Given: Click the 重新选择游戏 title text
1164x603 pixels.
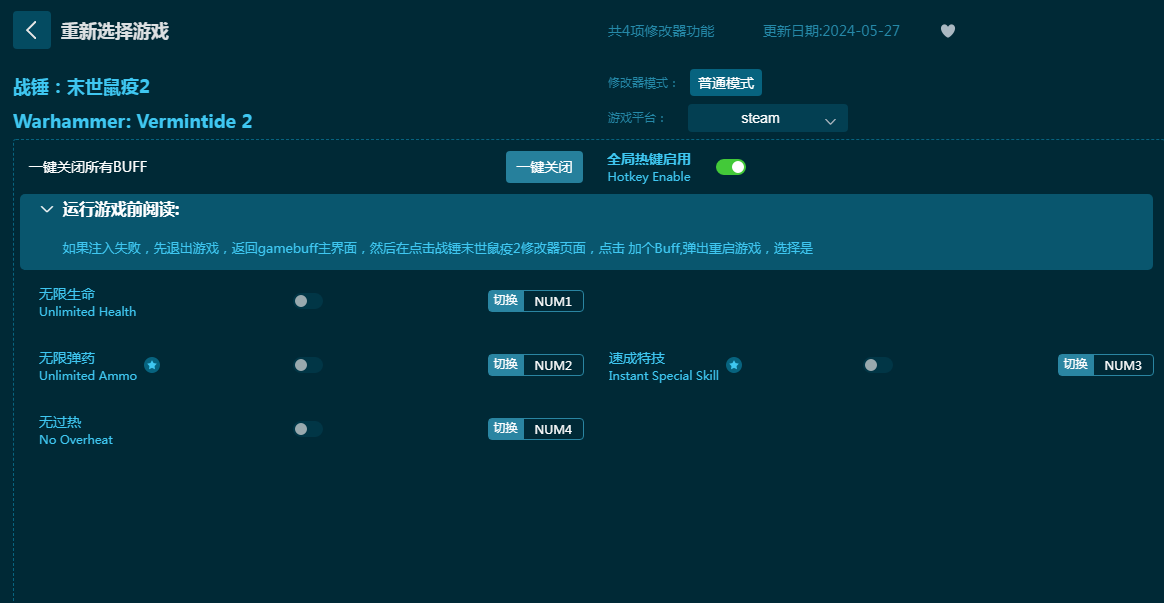Looking at the screenshot, I should tap(114, 31).
